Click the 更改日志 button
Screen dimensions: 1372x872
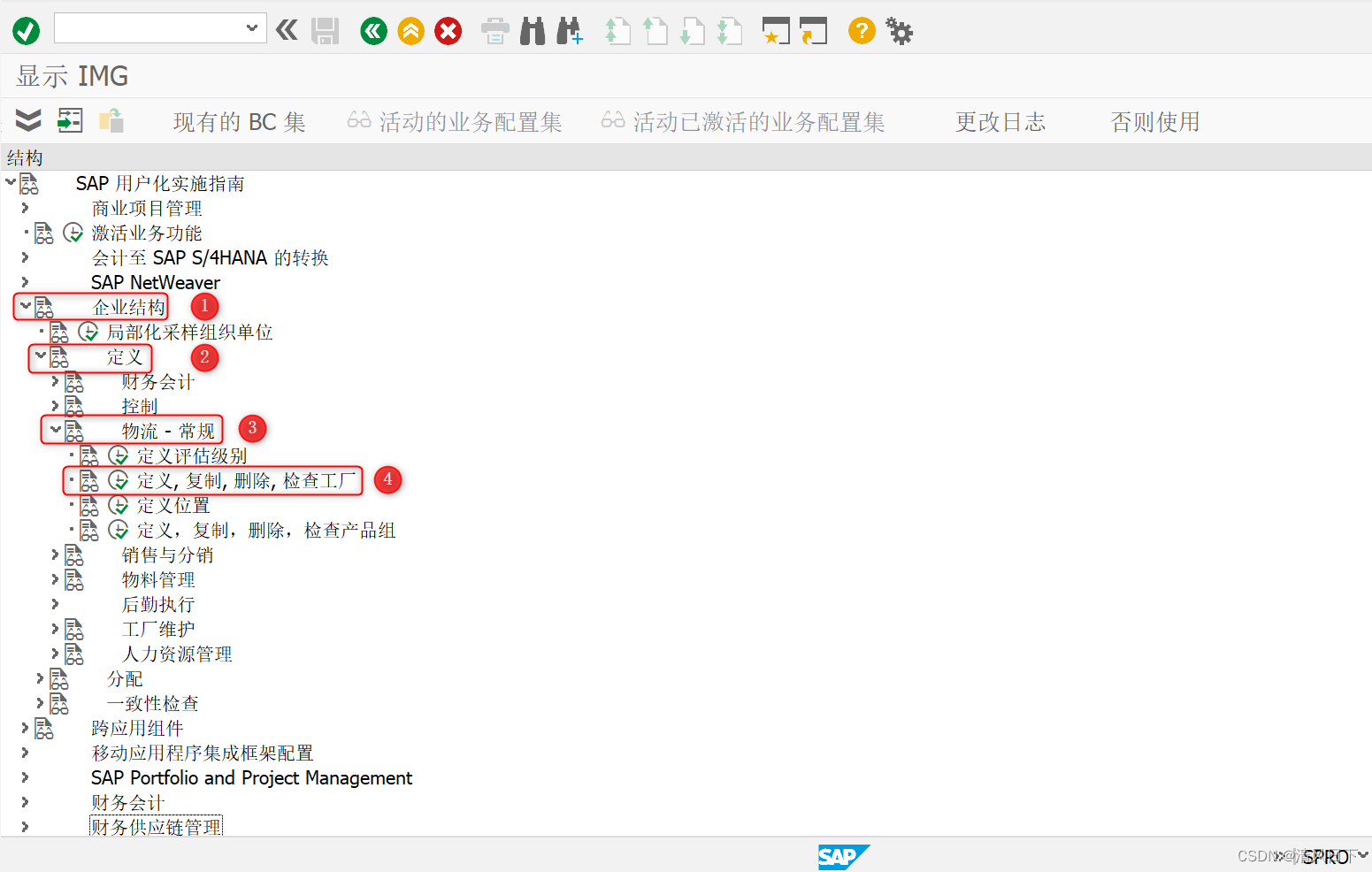tap(1000, 121)
